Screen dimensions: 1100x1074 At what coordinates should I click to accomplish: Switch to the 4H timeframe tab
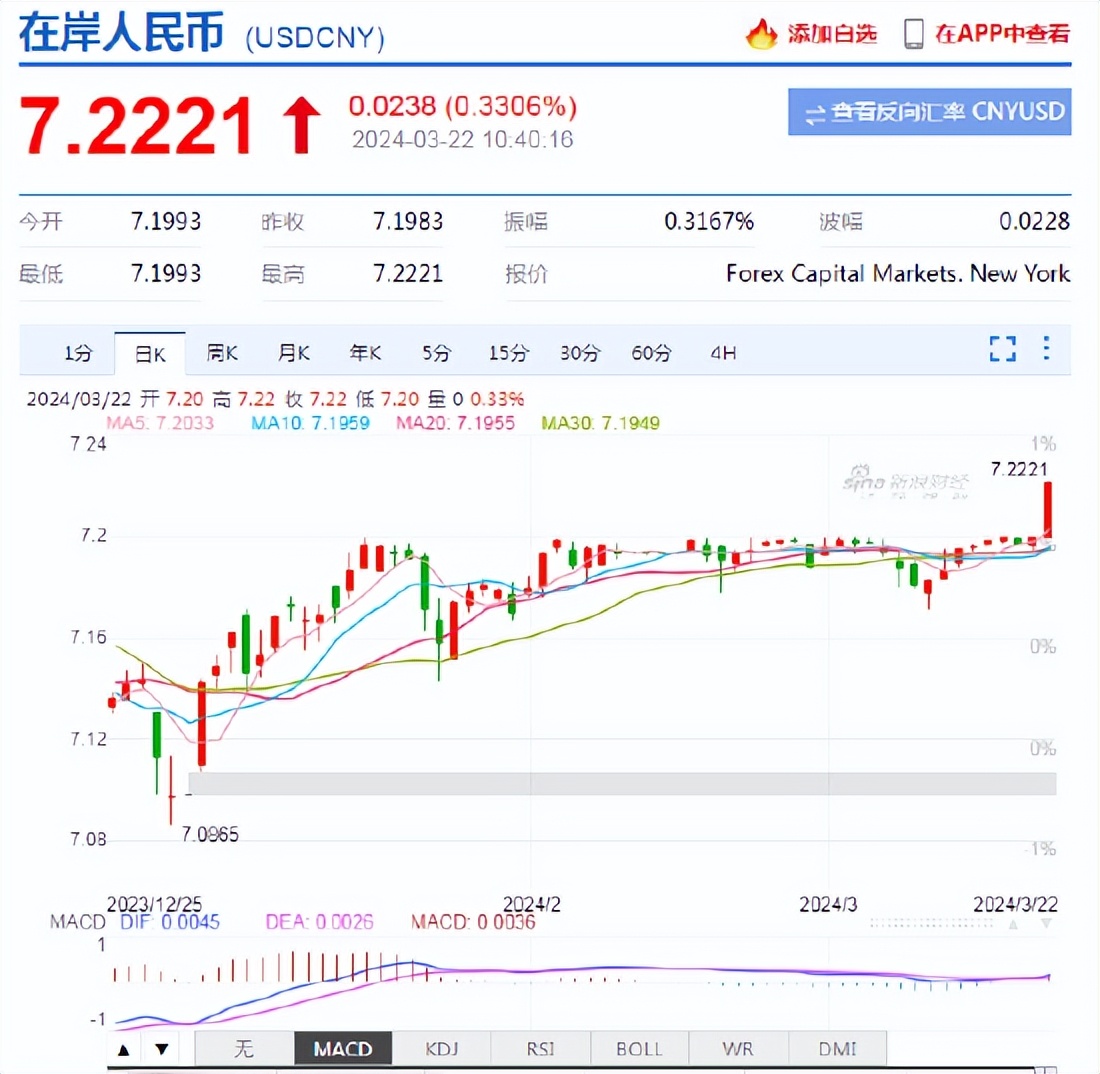(724, 353)
